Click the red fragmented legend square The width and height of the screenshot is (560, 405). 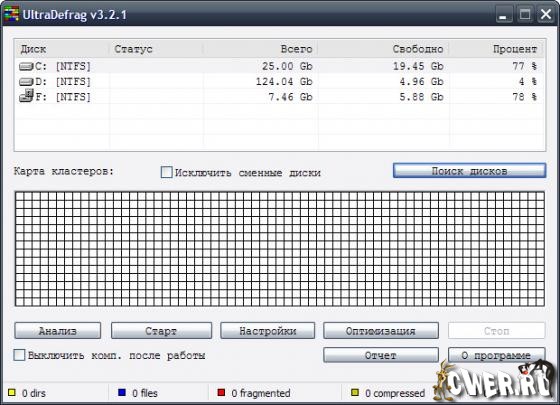coord(221,393)
